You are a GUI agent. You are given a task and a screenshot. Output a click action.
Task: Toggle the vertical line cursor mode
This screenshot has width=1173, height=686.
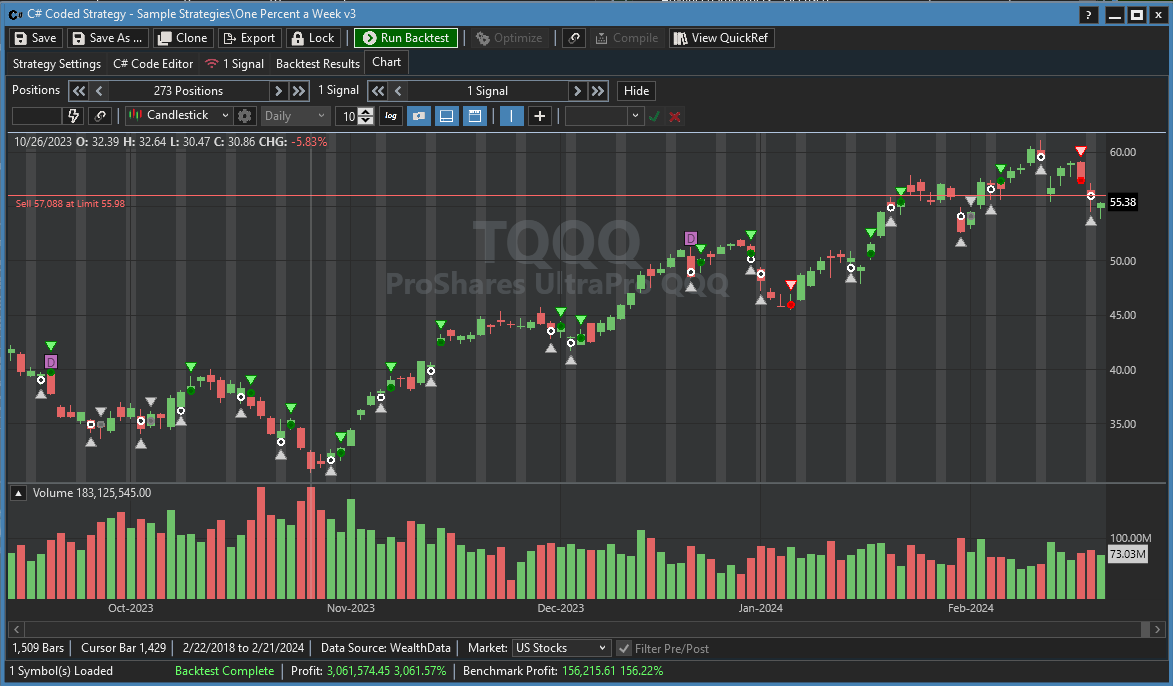[x=511, y=116]
